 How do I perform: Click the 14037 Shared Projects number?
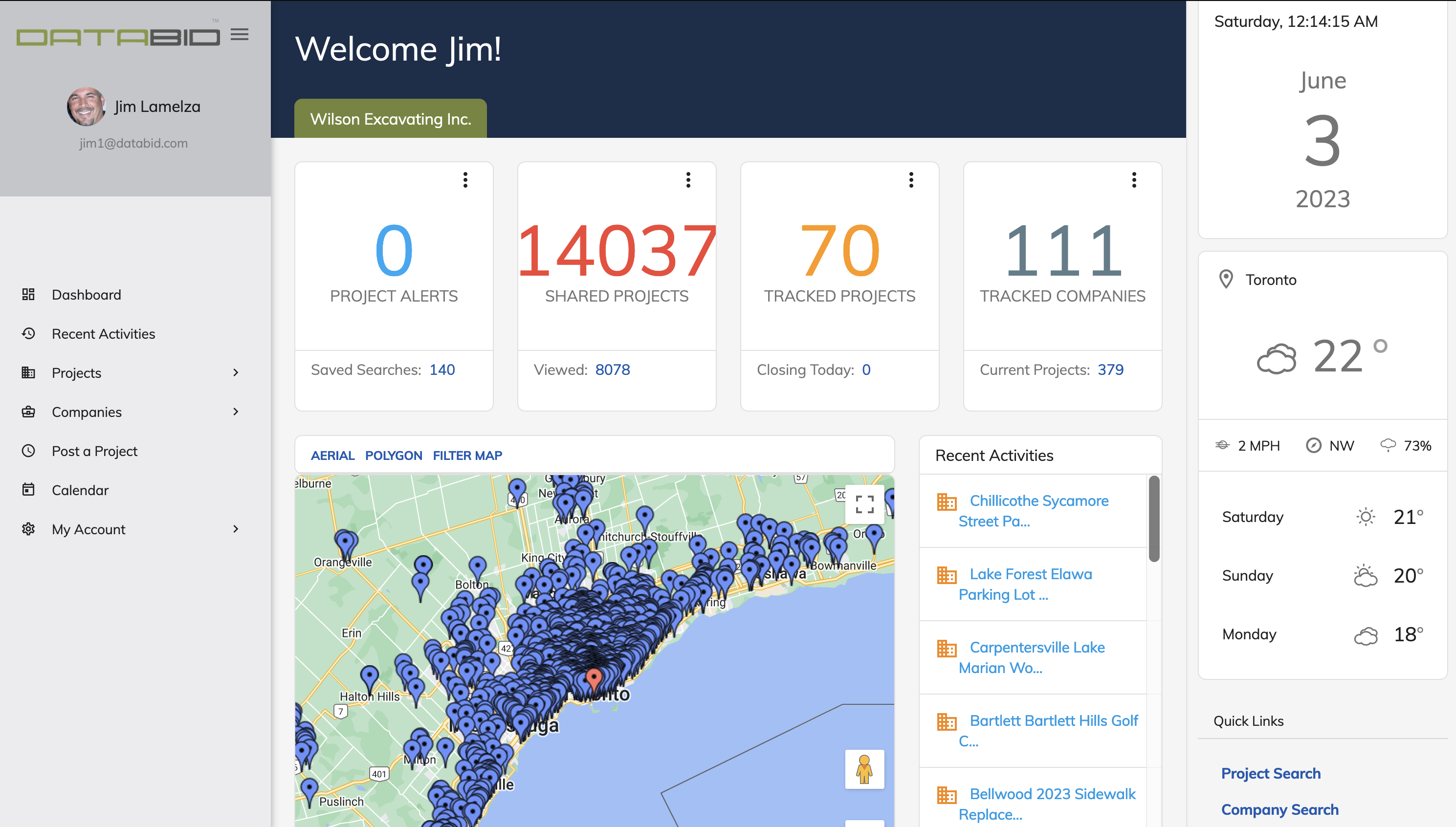pyautogui.click(x=617, y=250)
